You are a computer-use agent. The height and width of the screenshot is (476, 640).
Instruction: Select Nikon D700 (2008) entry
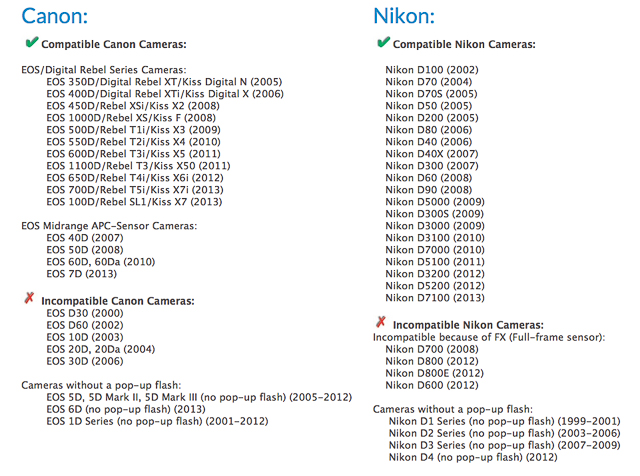coord(432,349)
